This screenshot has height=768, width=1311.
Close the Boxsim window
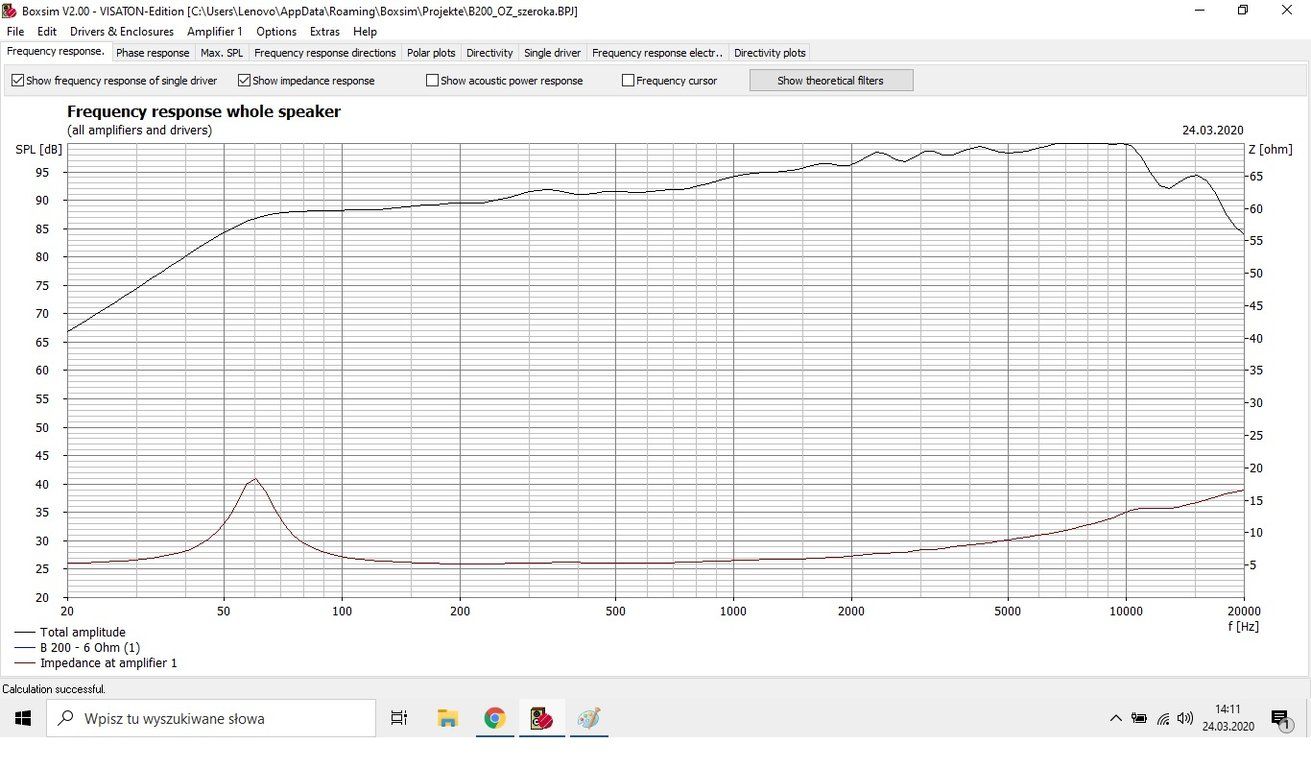(x=1288, y=10)
